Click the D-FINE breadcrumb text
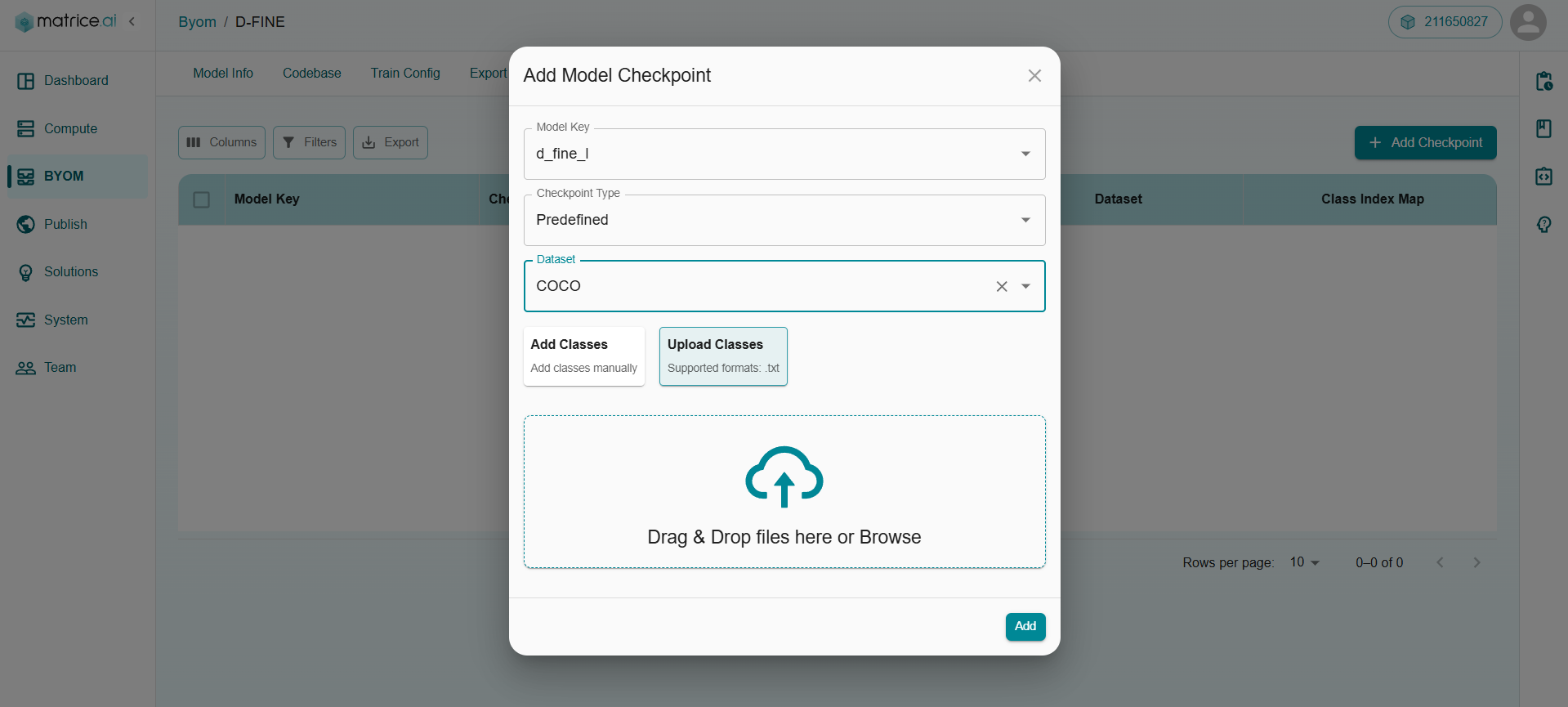 point(260,22)
